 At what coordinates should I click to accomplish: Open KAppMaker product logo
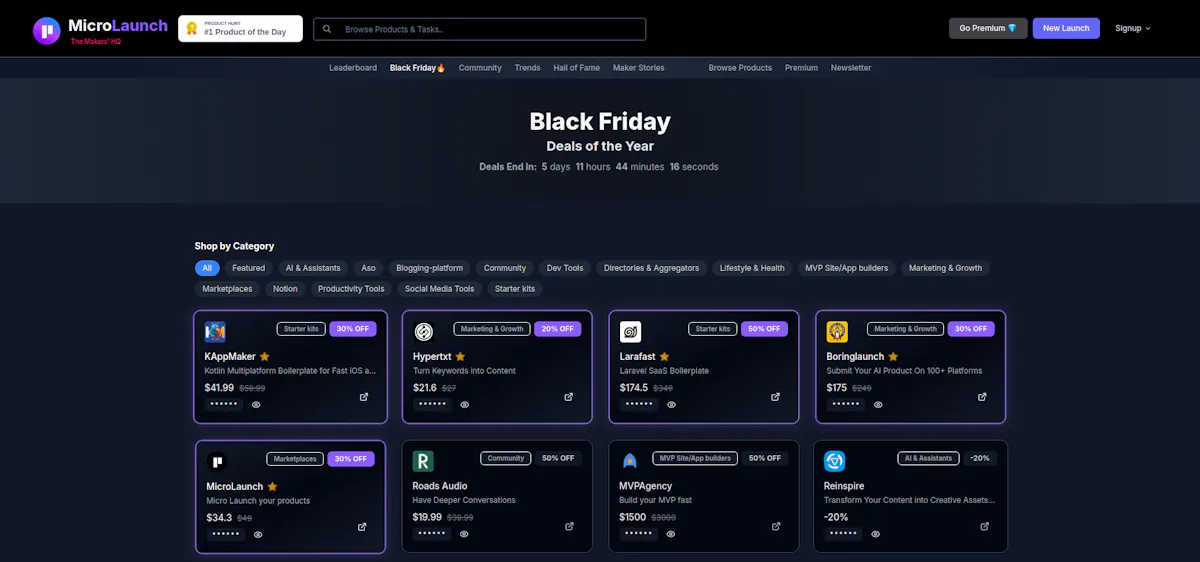click(x=215, y=331)
